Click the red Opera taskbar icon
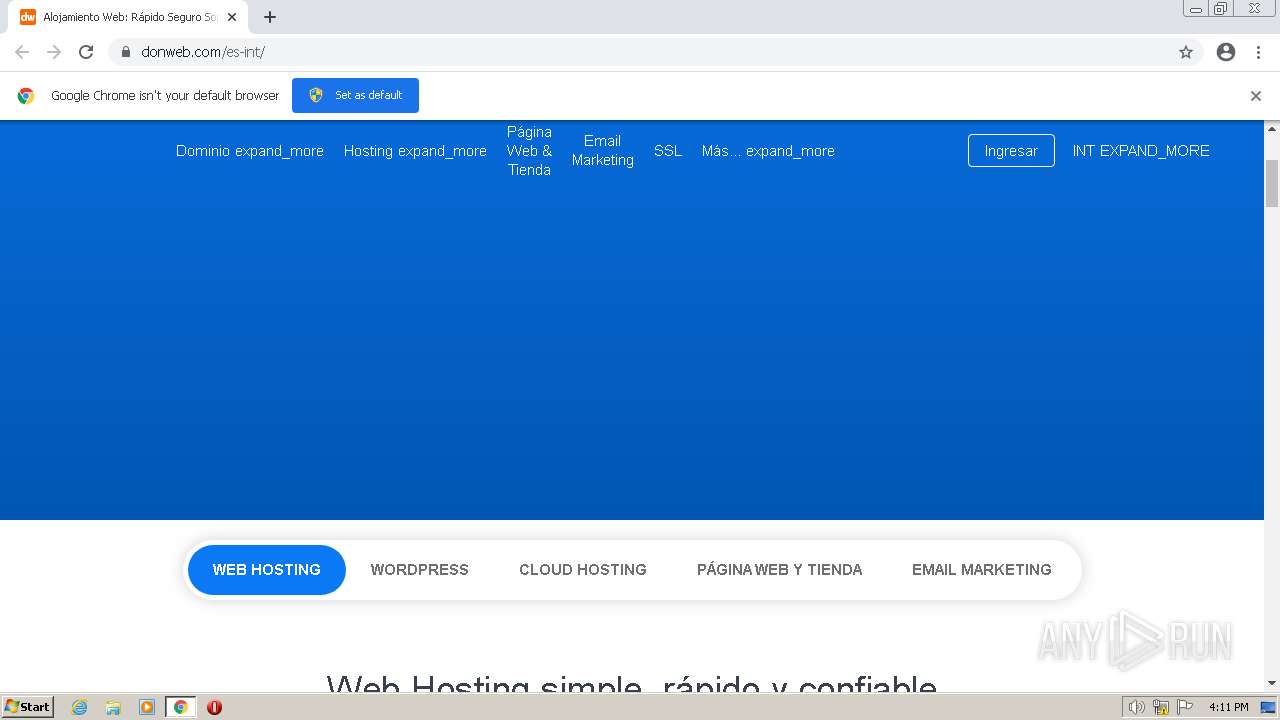Viewport: 1280px width, 720px height. point(214,707)
